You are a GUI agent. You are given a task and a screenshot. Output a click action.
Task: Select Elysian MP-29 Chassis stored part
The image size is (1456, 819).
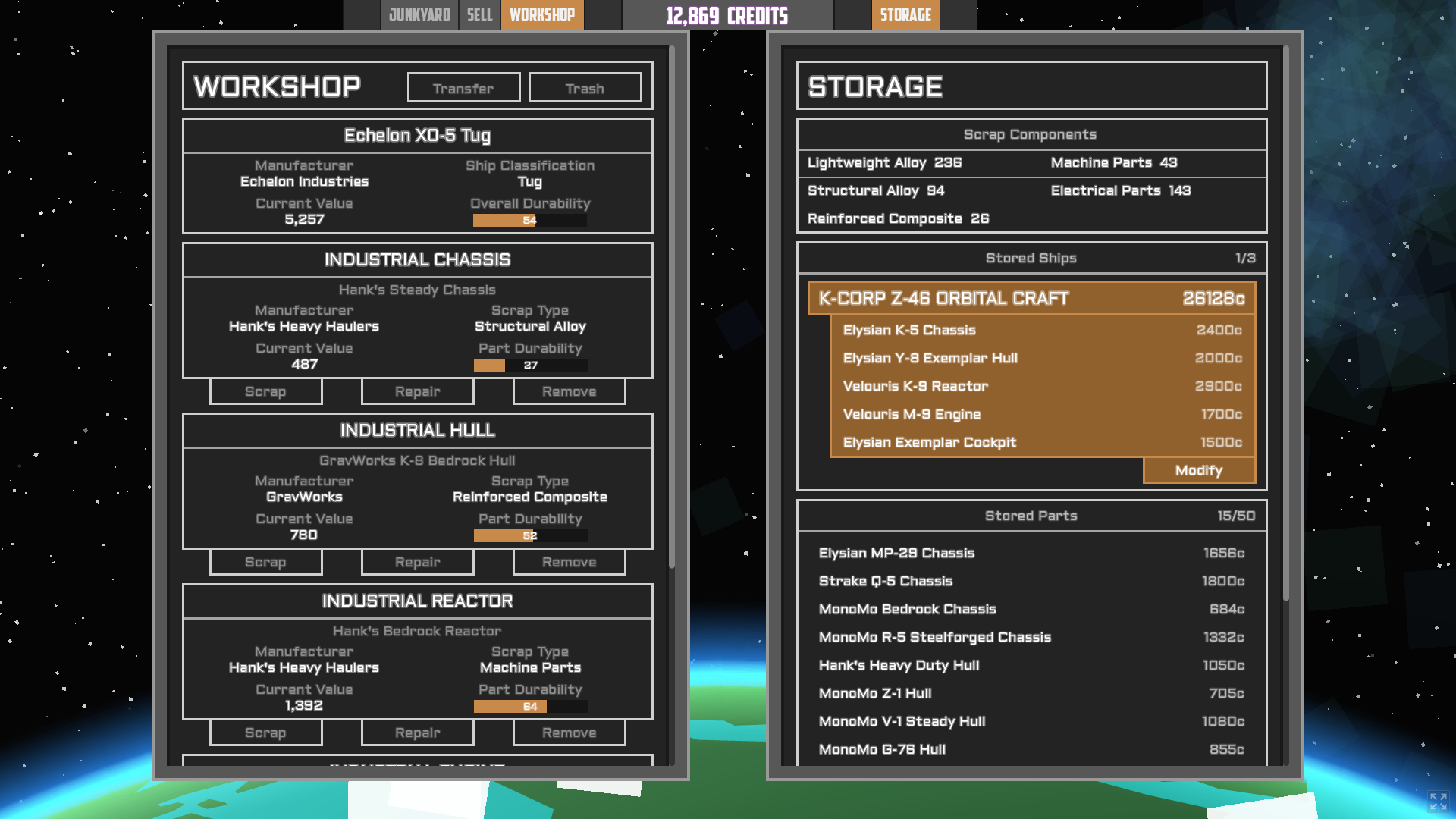[x=1031, y=553]
